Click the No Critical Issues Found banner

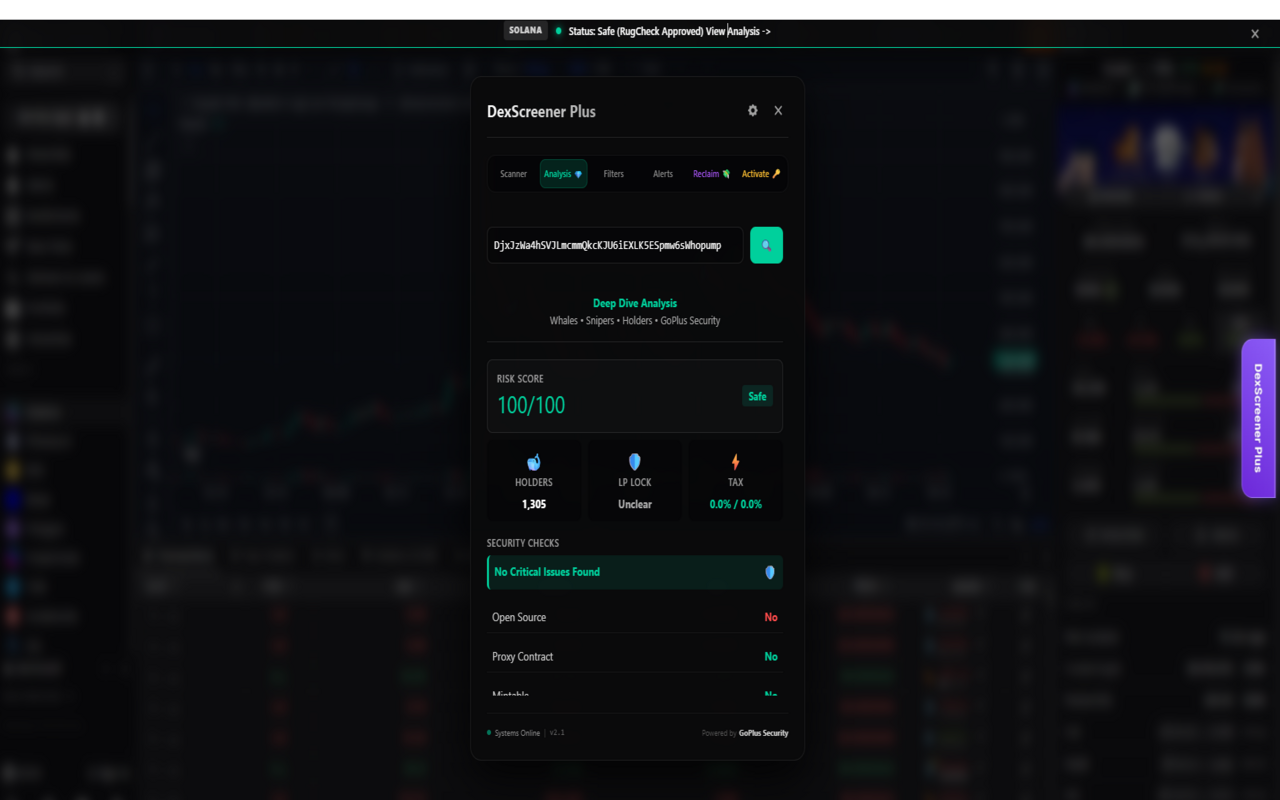pyautogui.click(x=635, y=572)
